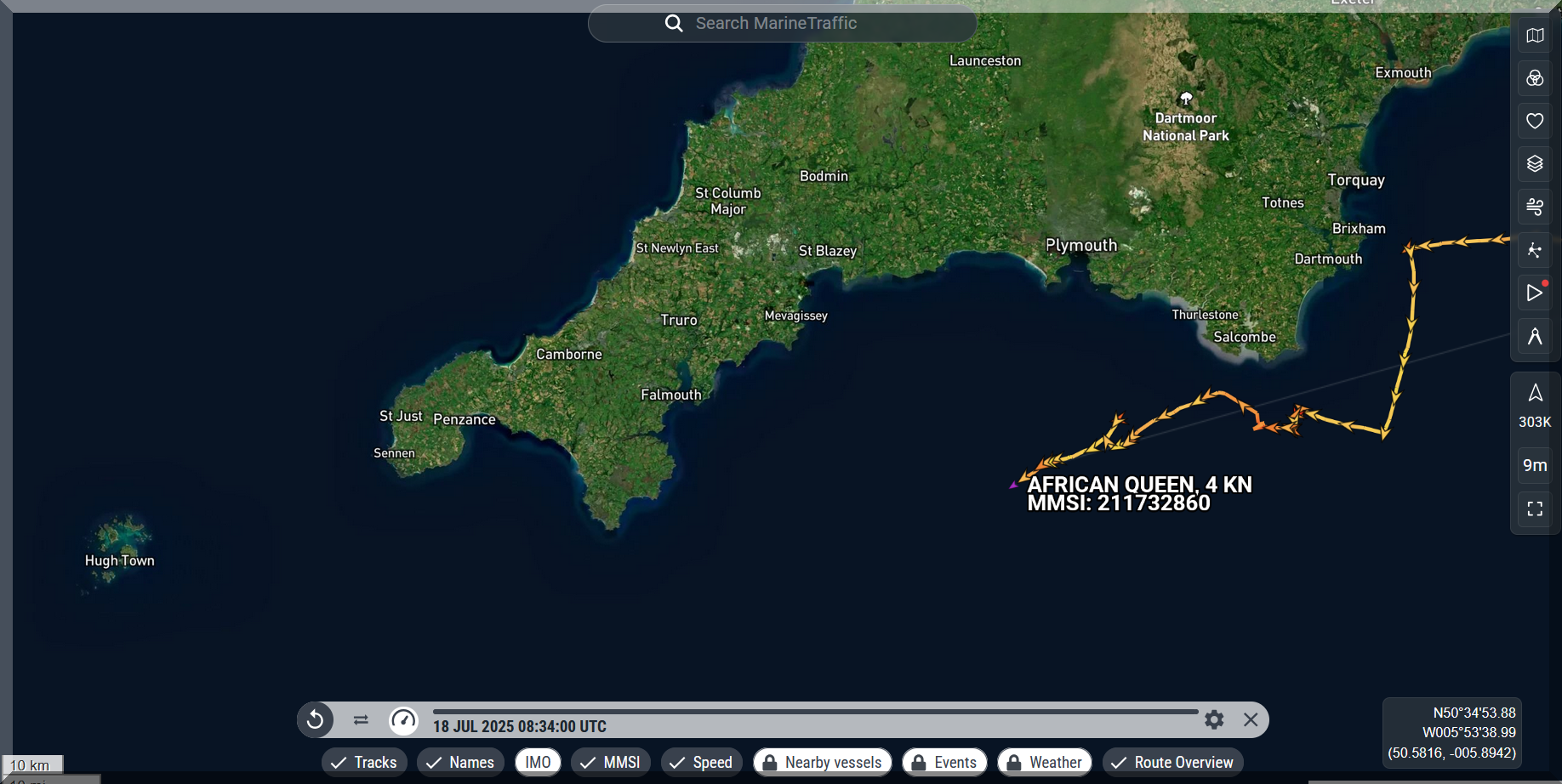The height and width of the screenshot is (784, 1562).
Task: Select the distance measuring compass tool
Action: pos(1535,336)
